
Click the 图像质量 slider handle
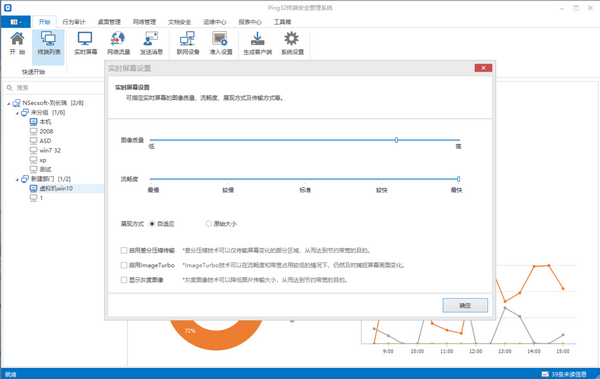tap(396, 140)
